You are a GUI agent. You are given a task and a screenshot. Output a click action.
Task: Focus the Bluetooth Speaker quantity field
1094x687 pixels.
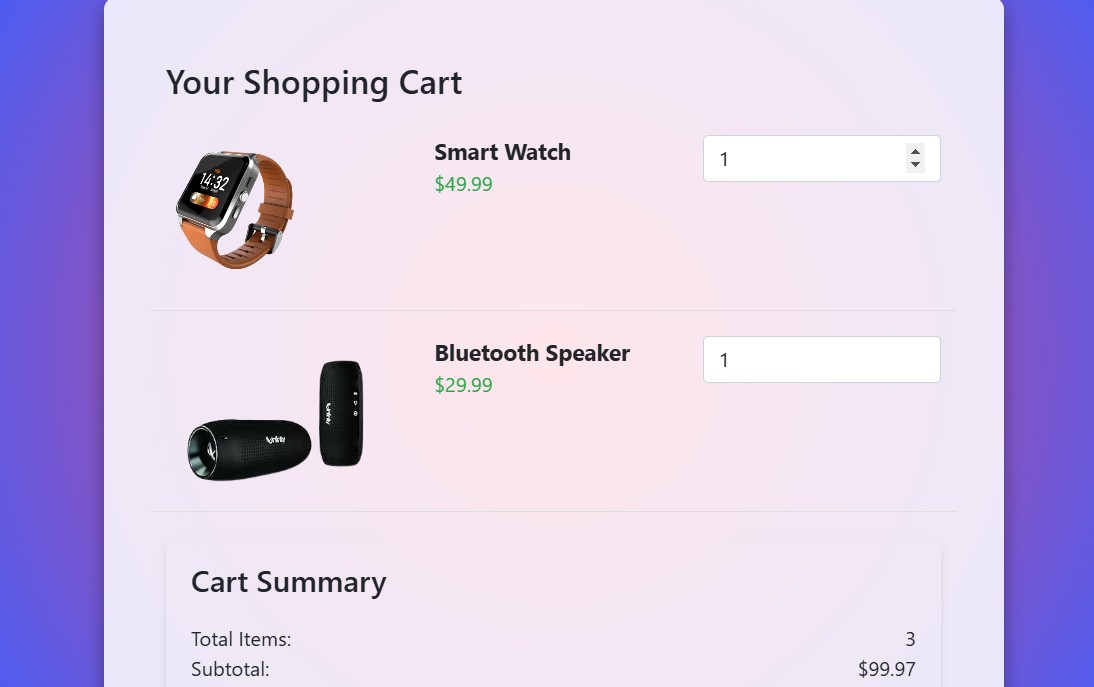821,360
